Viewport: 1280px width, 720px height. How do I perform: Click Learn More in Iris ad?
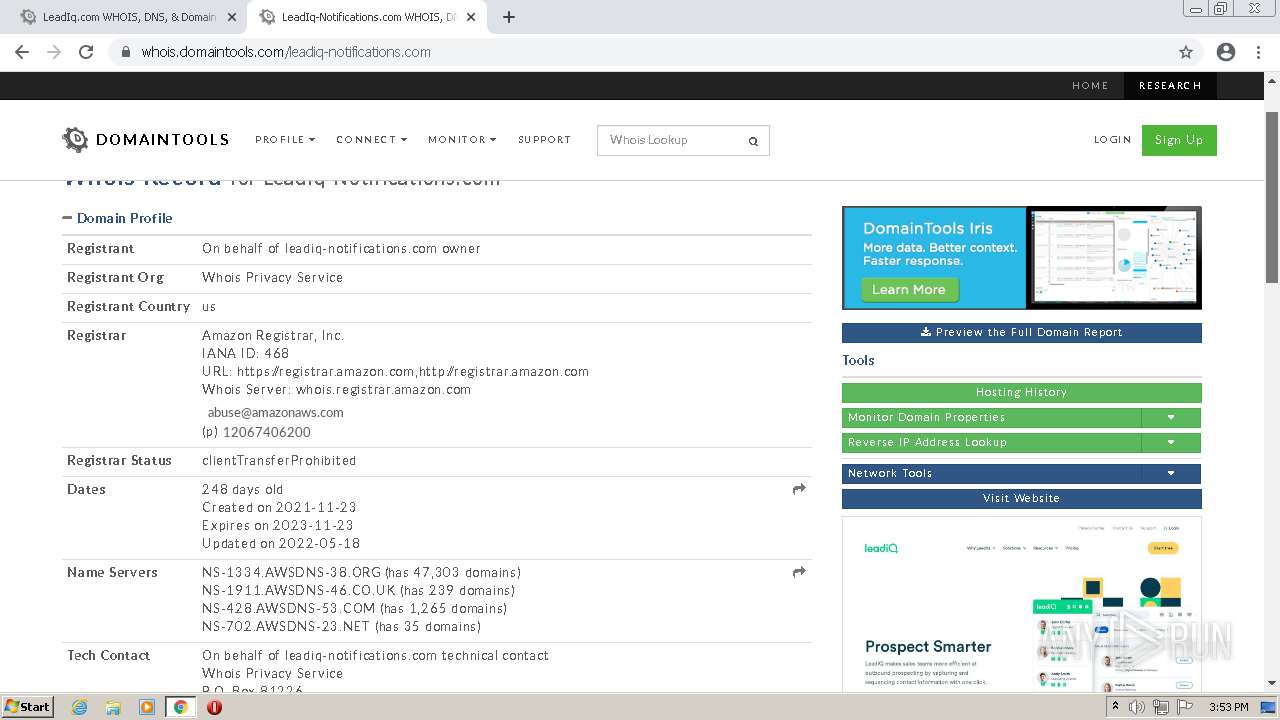[x=908, y=290]
